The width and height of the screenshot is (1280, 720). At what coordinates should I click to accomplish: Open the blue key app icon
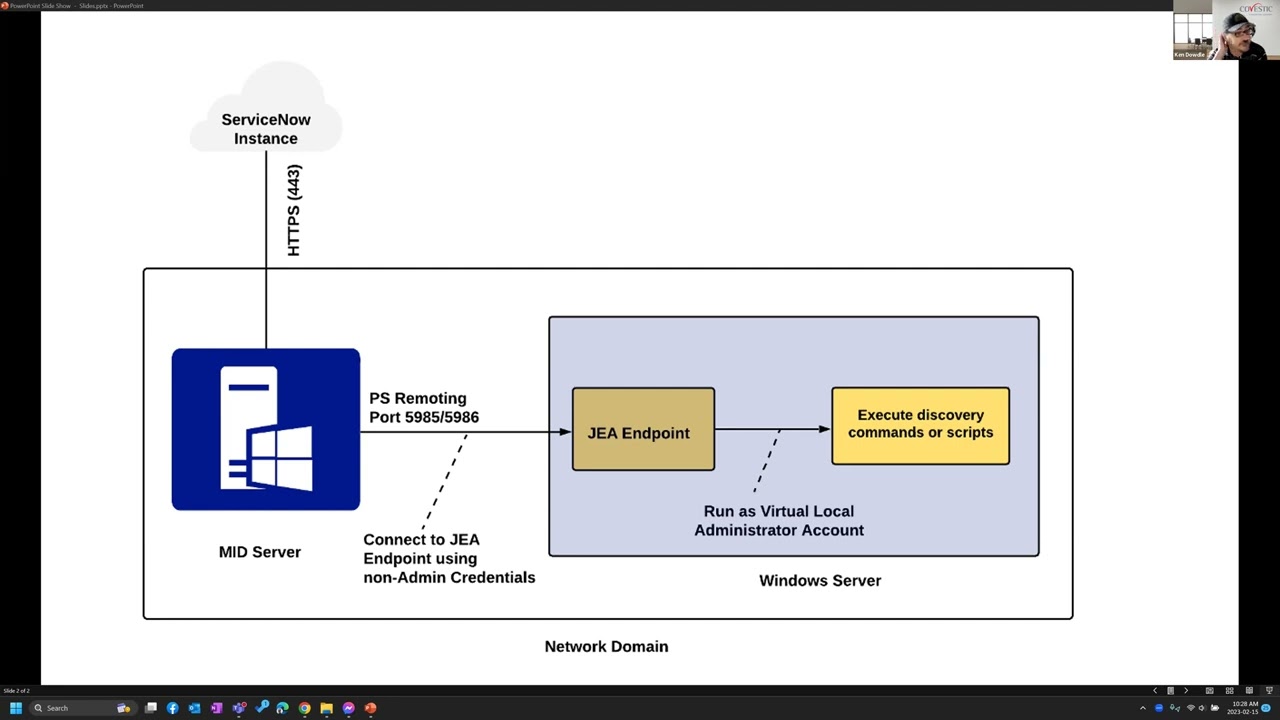point(261,707)
